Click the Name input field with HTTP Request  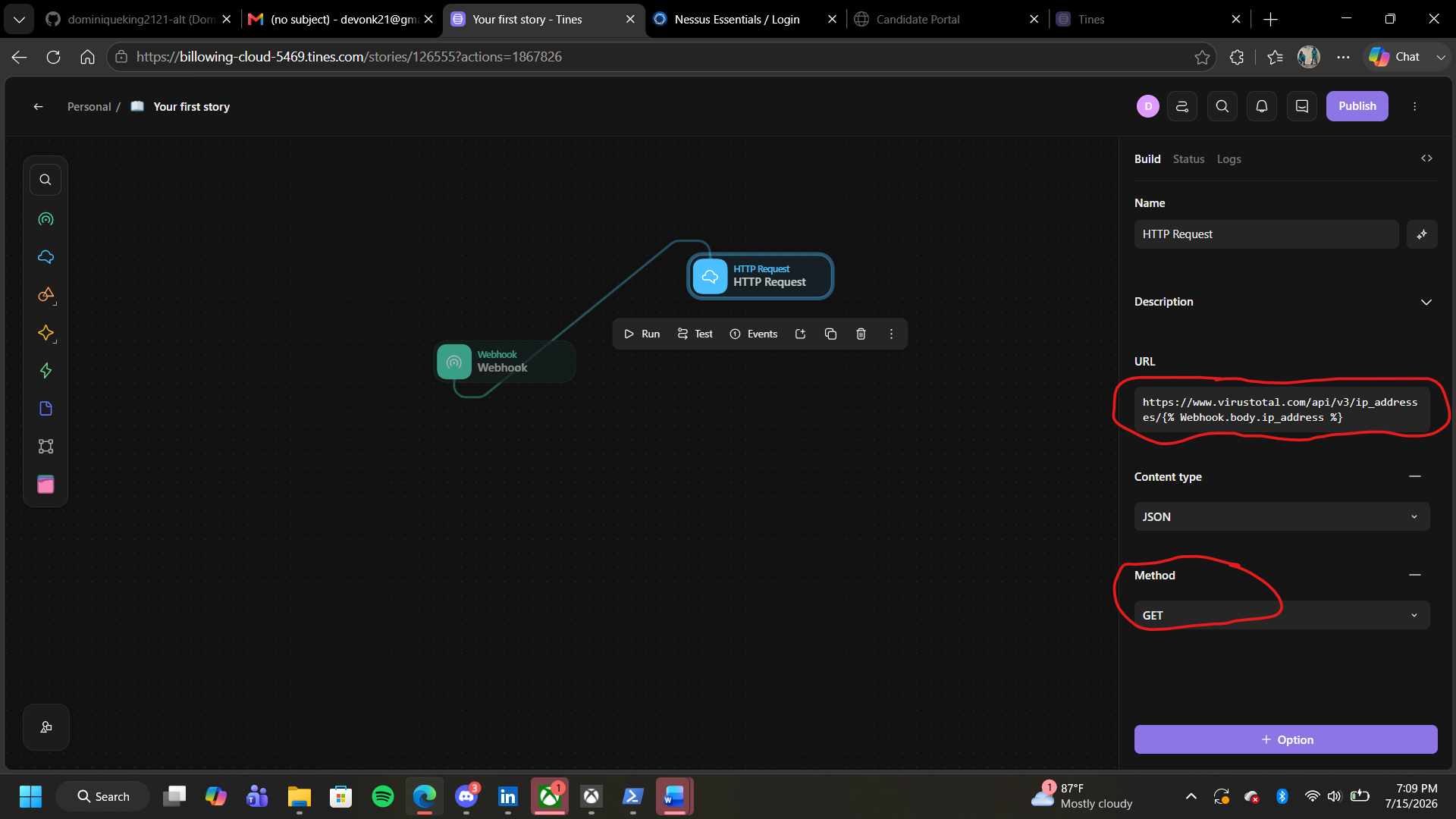(1266, 234)
